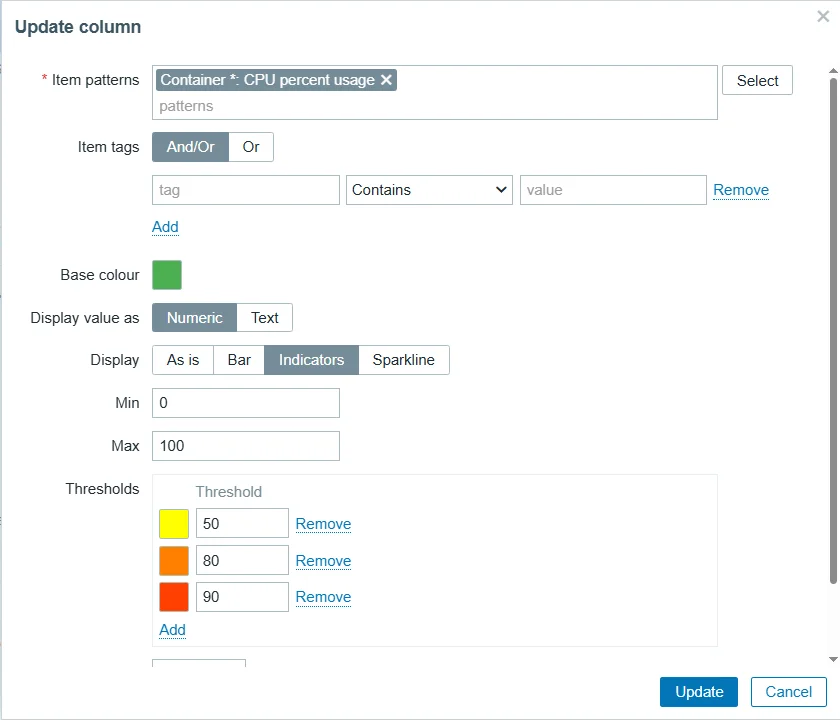Choose the Bar display option
The width and height of the screenshot is (840, 720).
coord(239,360)
